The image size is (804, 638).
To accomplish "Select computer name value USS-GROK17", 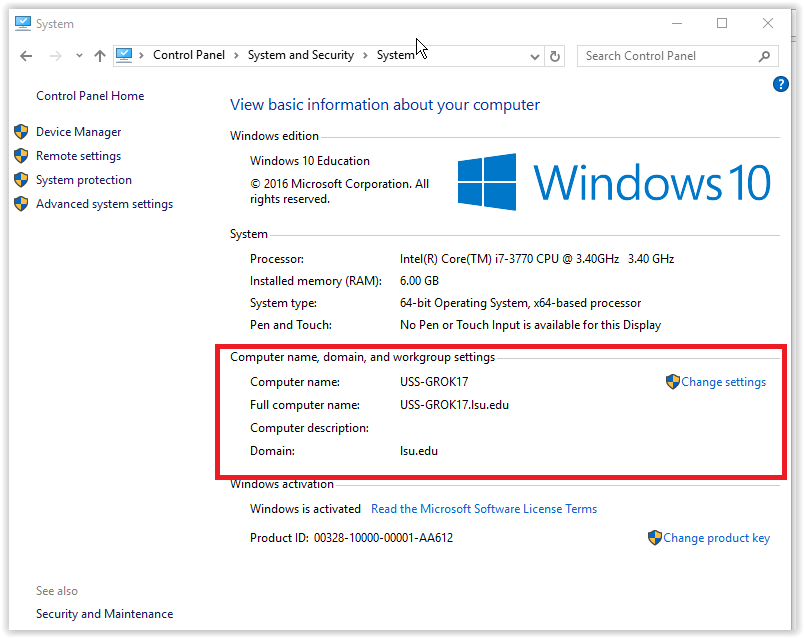I will point(434,382).
